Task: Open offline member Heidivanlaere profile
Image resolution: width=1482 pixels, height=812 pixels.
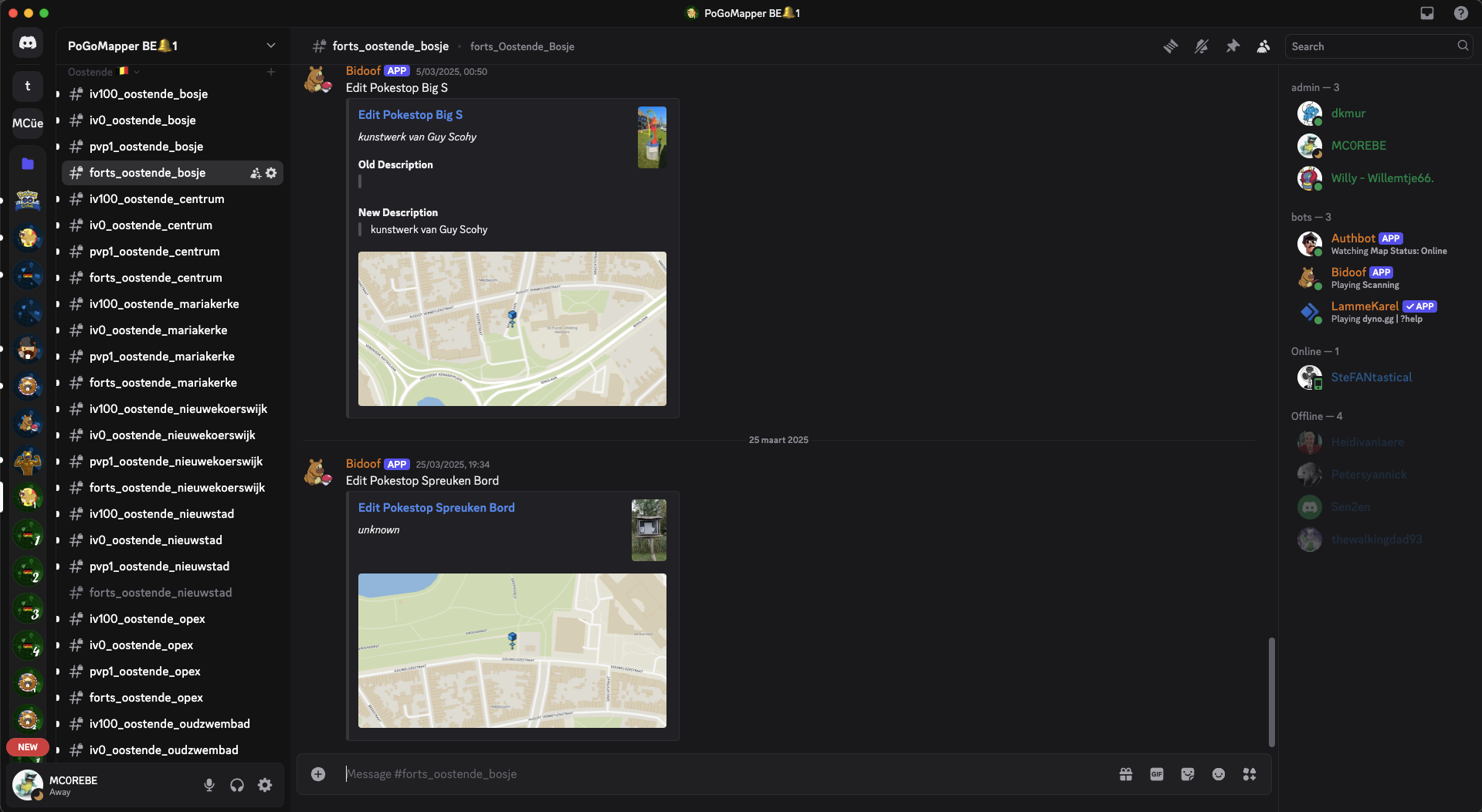Action: [1379, 442]
